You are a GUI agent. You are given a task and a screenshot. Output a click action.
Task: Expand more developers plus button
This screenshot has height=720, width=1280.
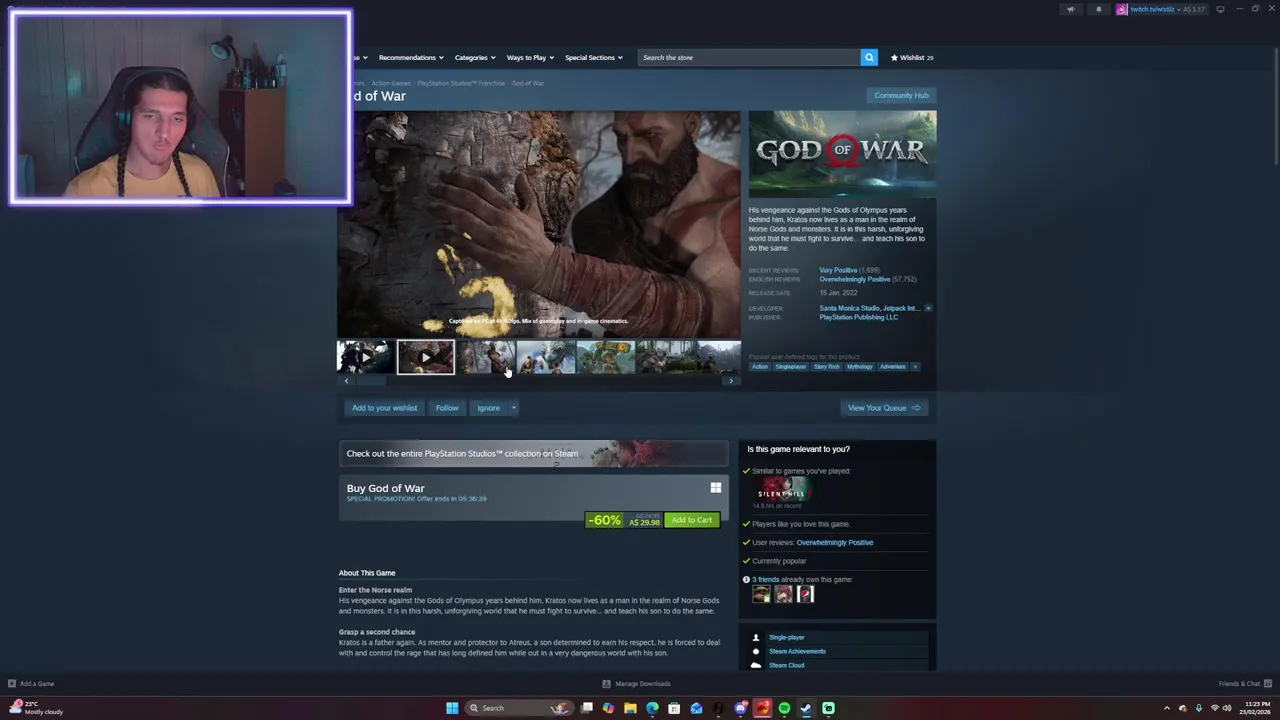coord(928,308)
